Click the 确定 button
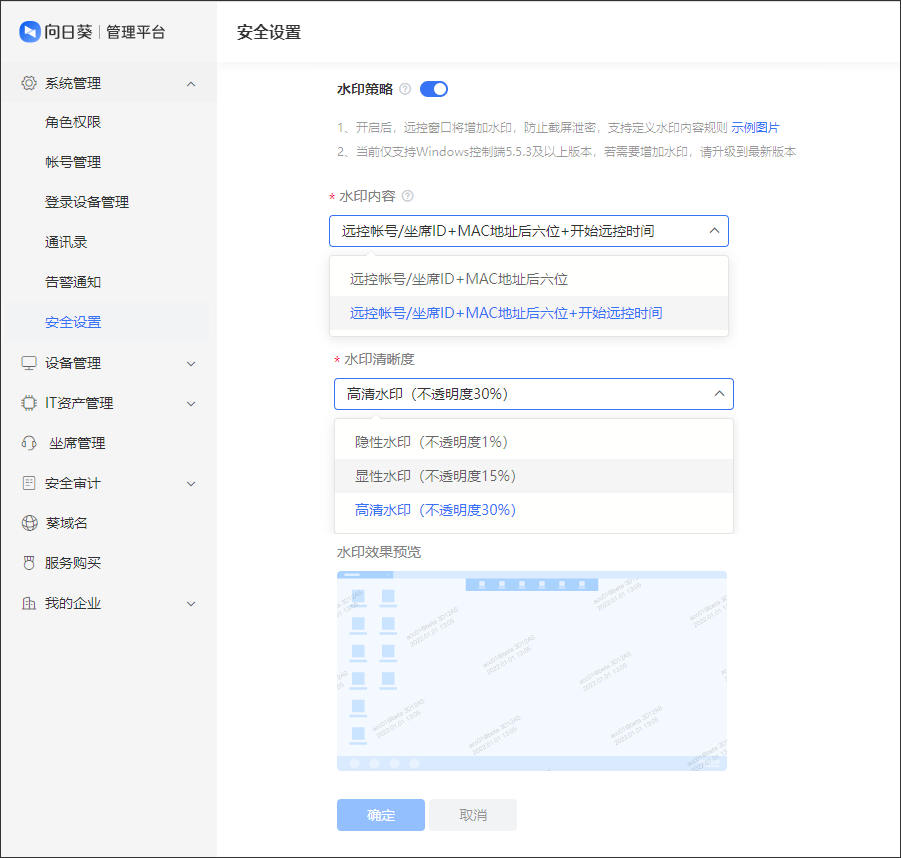The width and height of the screenshot is (901, 858). point(380,815)
